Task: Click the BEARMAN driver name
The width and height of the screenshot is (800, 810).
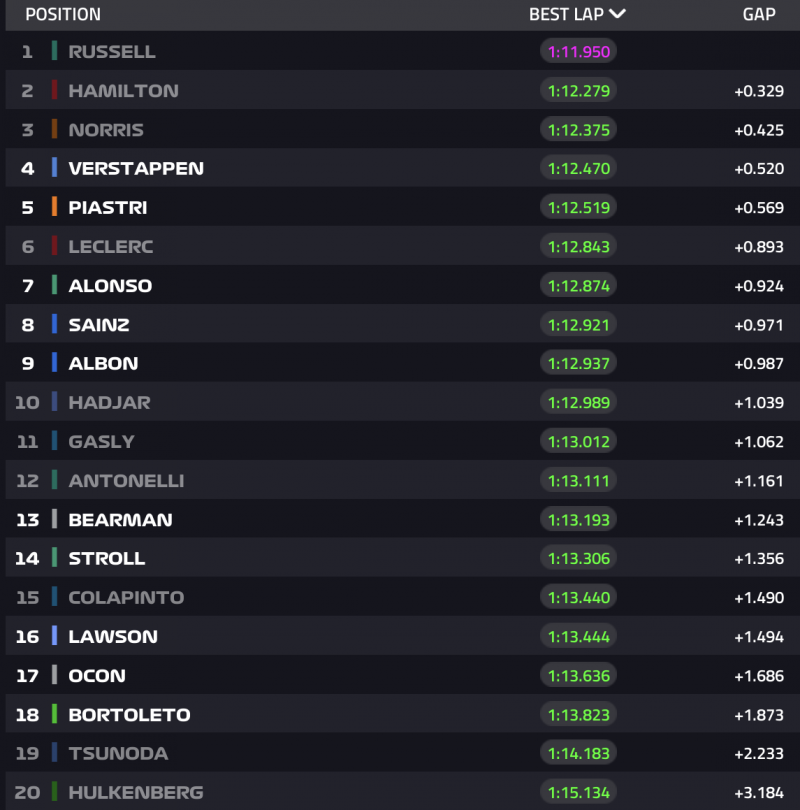Action: tap(120, 519)
